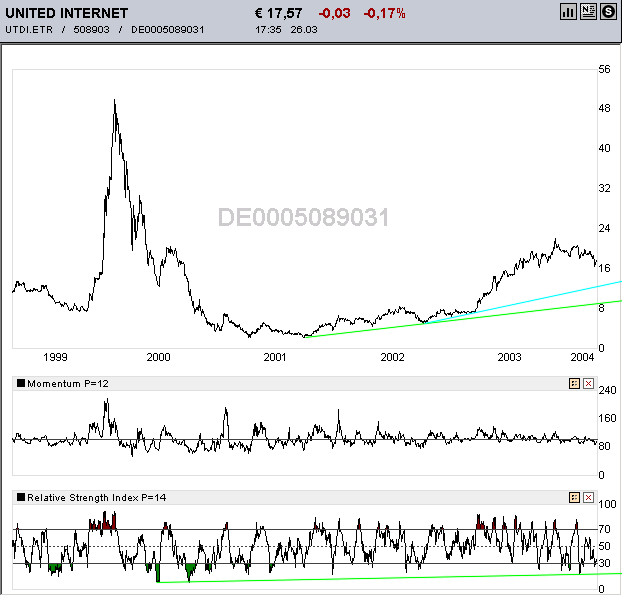622x599 pixels.
Task: Click the 2001 label on time axis
Action: pyautogui.click(x=275, y=357)
